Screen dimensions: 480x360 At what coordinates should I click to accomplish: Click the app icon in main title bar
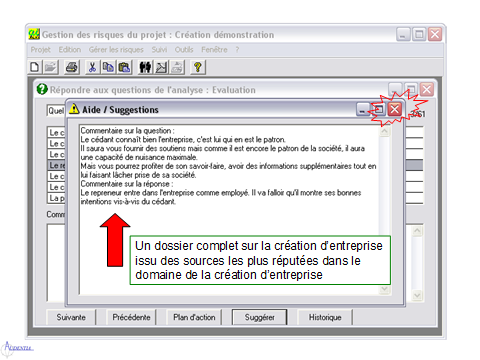34,34
